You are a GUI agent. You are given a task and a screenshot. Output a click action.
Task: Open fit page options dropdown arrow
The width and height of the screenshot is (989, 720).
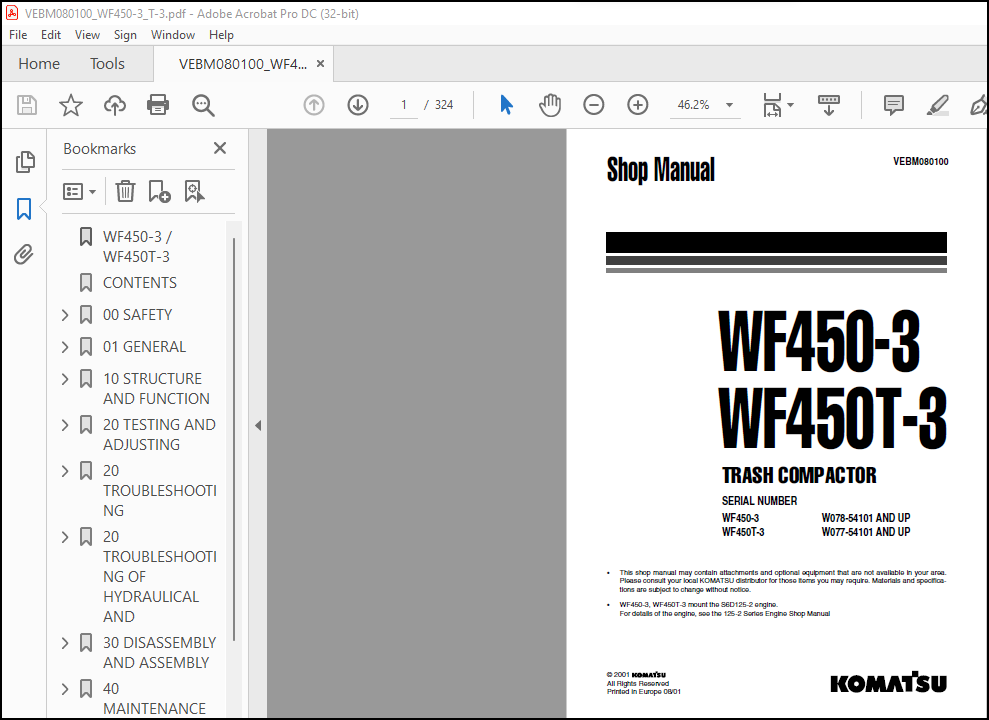point(790,105)
